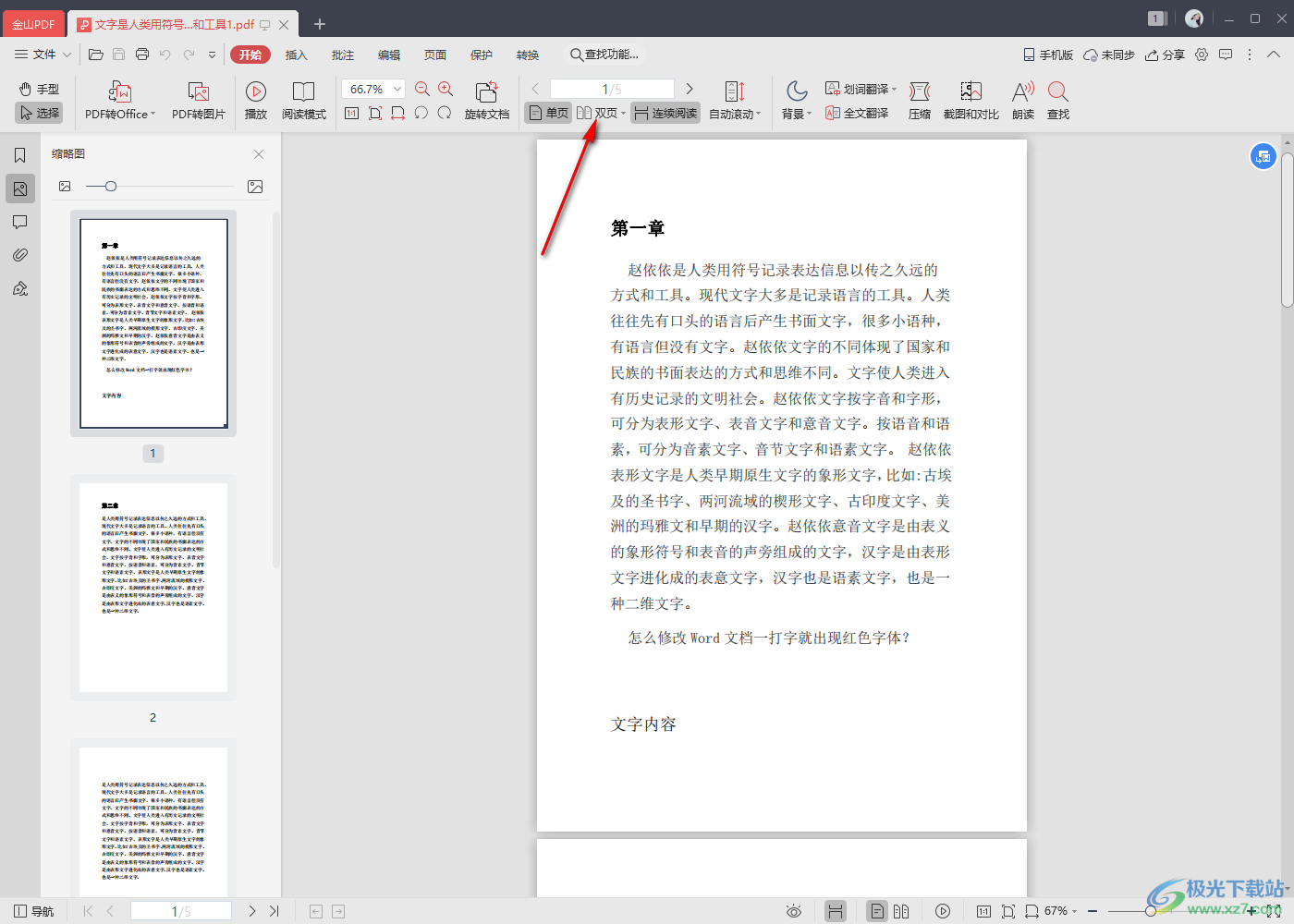Switch to the 保护 tab

(482, 55)
